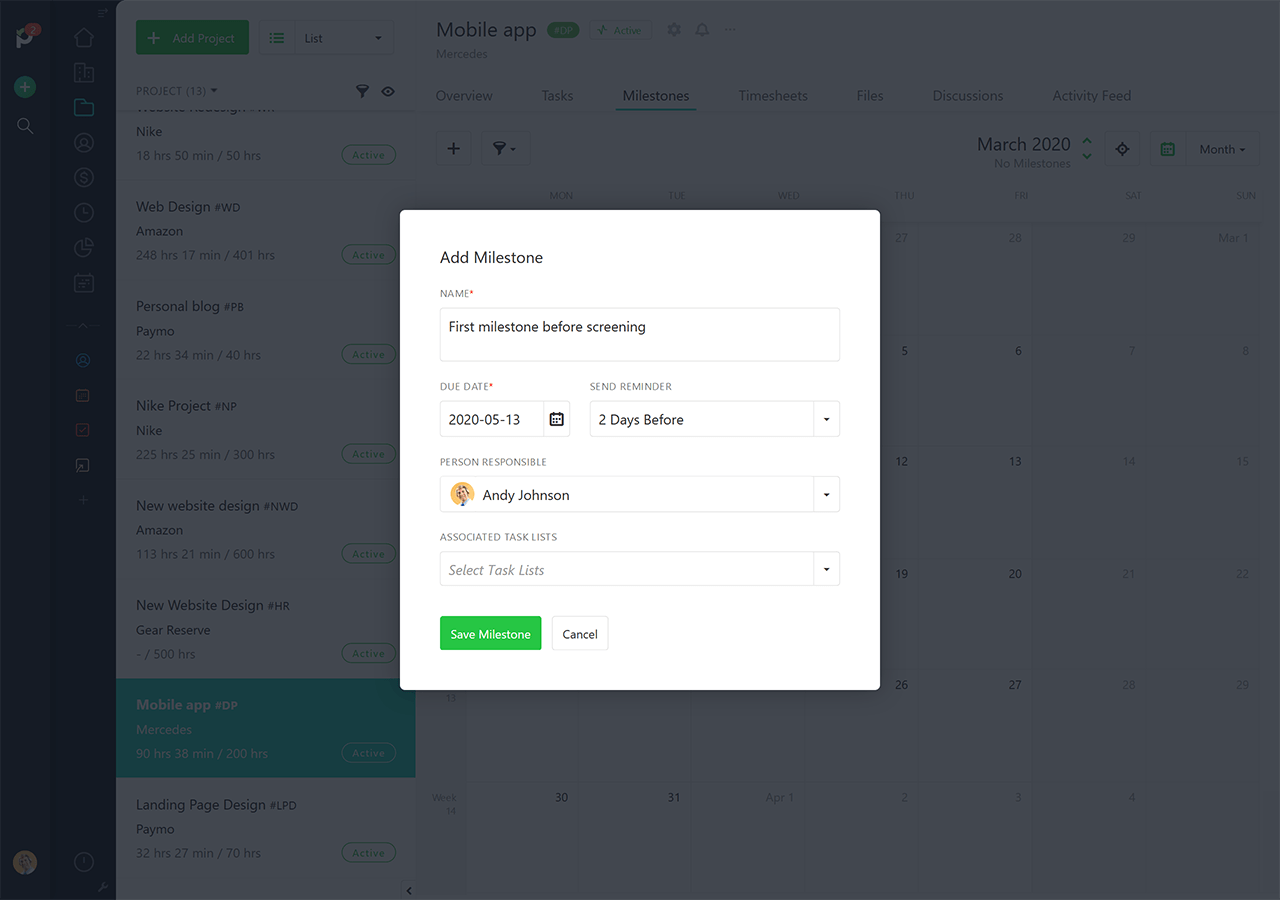Open the red checkbox tasks shortcut
The image size is (1280, 900).
click(x=83, y=430)
